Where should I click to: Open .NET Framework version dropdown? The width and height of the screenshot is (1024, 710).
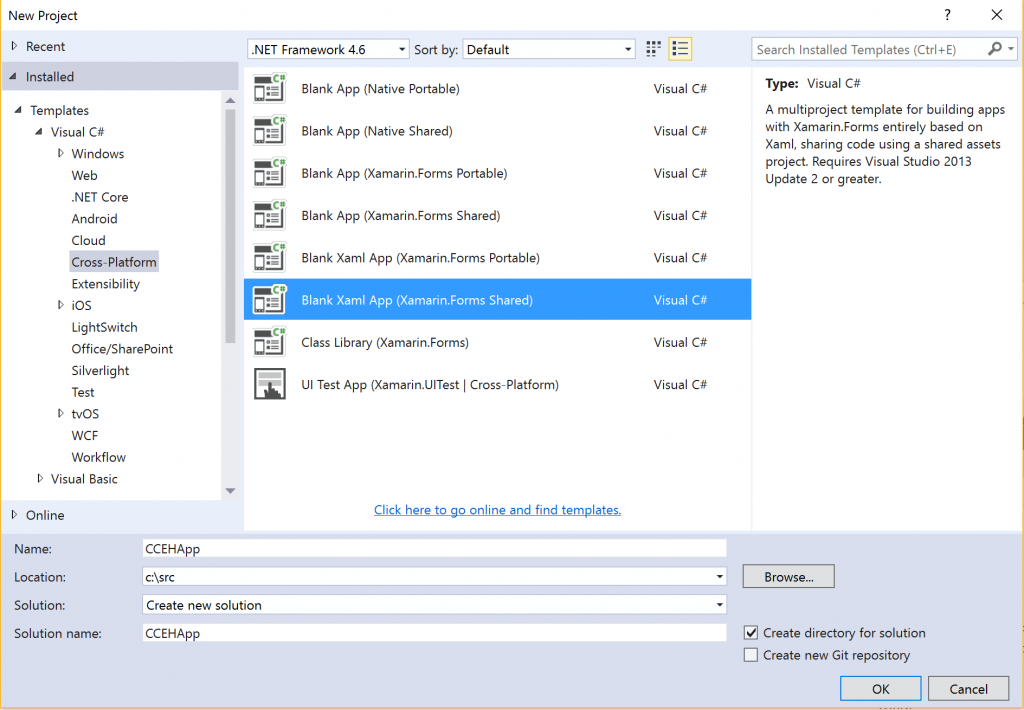328,49
